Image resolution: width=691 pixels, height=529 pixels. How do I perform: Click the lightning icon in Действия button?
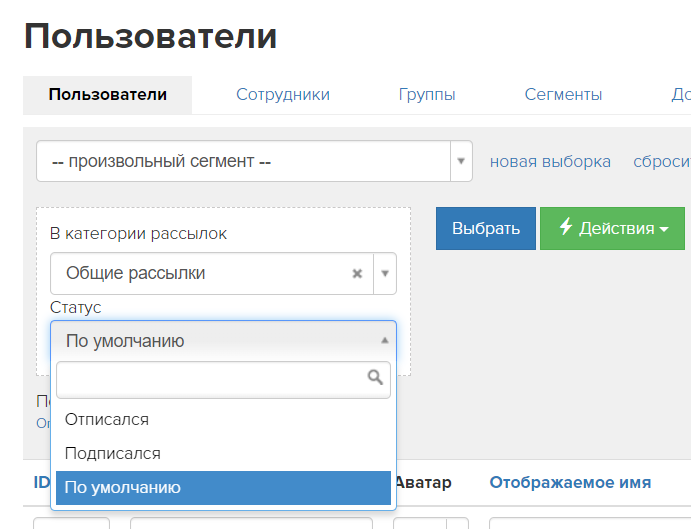[566, 226]
